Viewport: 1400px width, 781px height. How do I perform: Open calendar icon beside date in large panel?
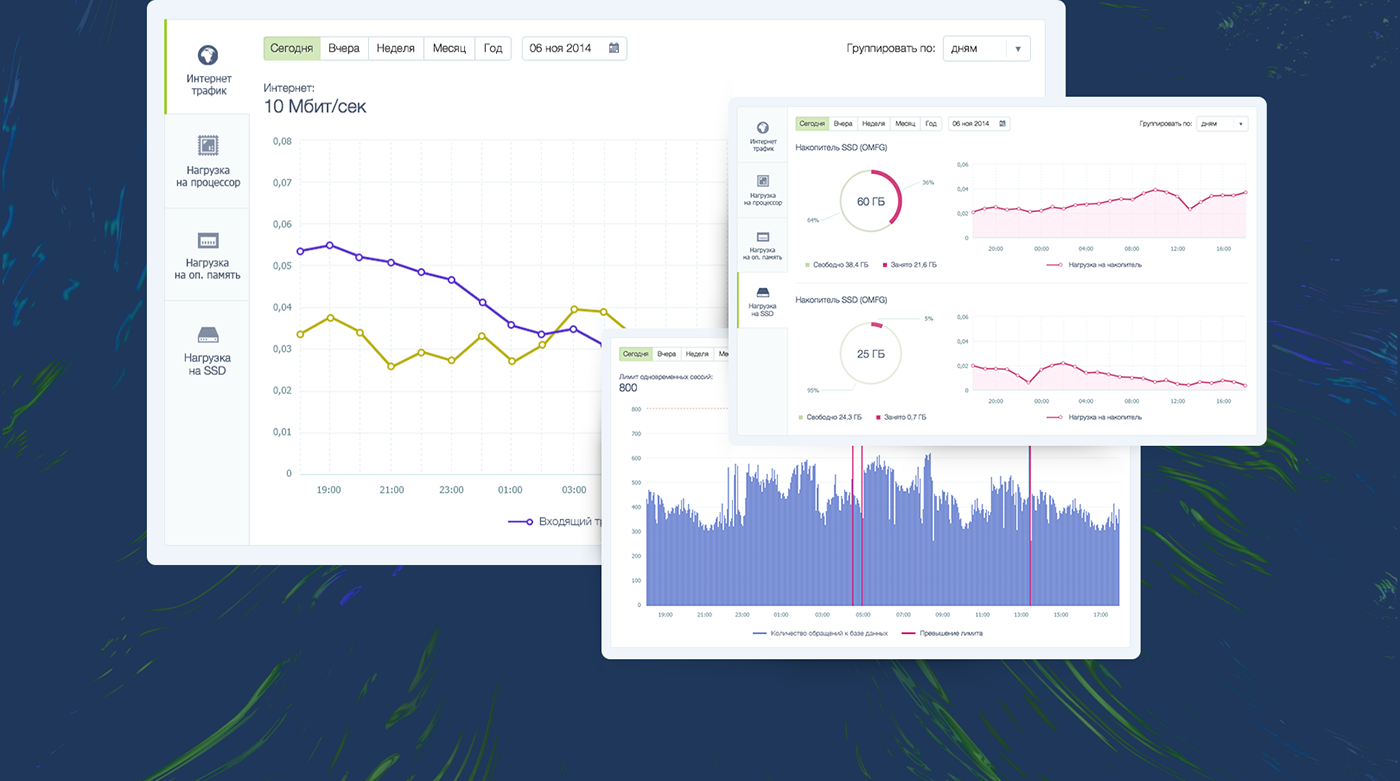click(x=614, y=48)
